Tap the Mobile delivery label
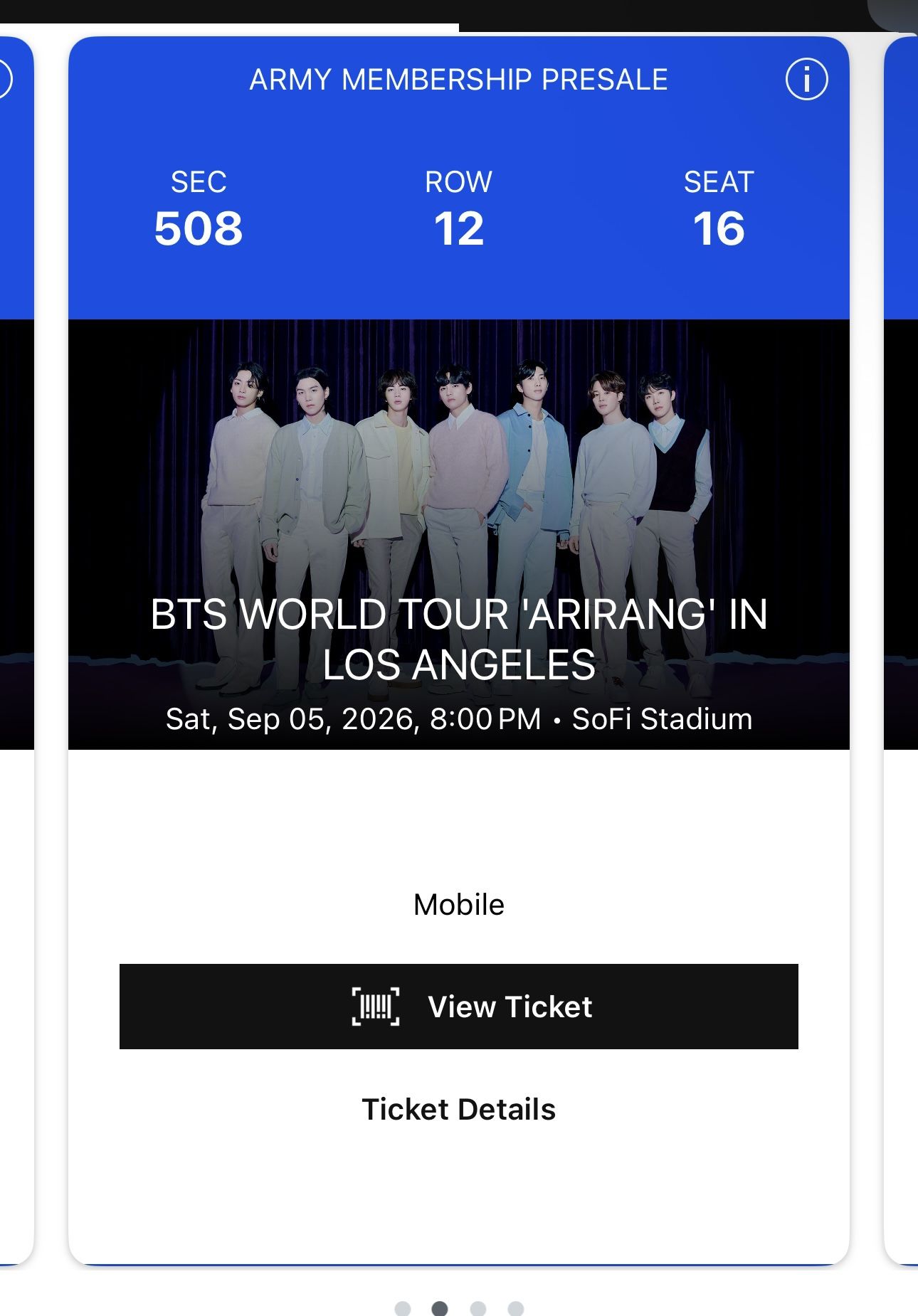Viewport: 918px width, 1316px height. point(459,905)
